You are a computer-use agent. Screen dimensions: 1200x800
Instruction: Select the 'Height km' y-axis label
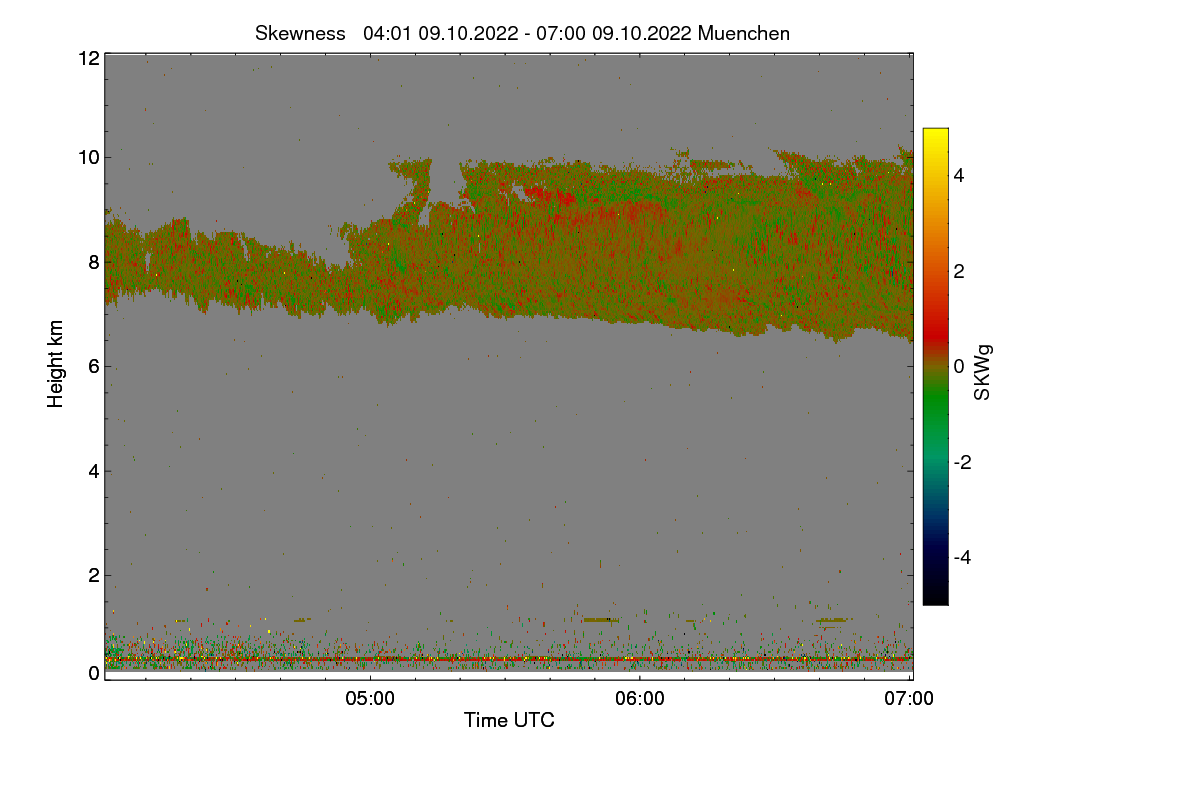click(56, 364)
